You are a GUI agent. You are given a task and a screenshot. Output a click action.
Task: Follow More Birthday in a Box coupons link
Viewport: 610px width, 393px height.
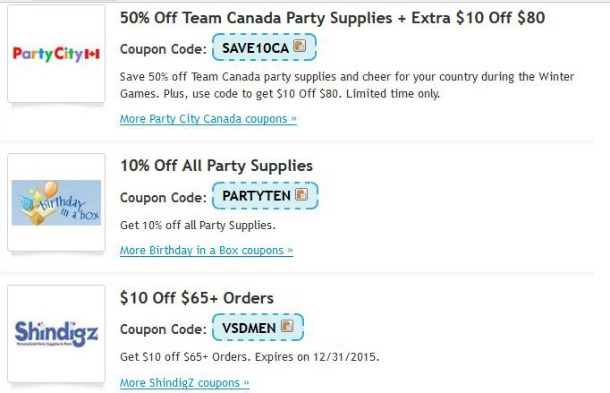click(x=206, y=250)
